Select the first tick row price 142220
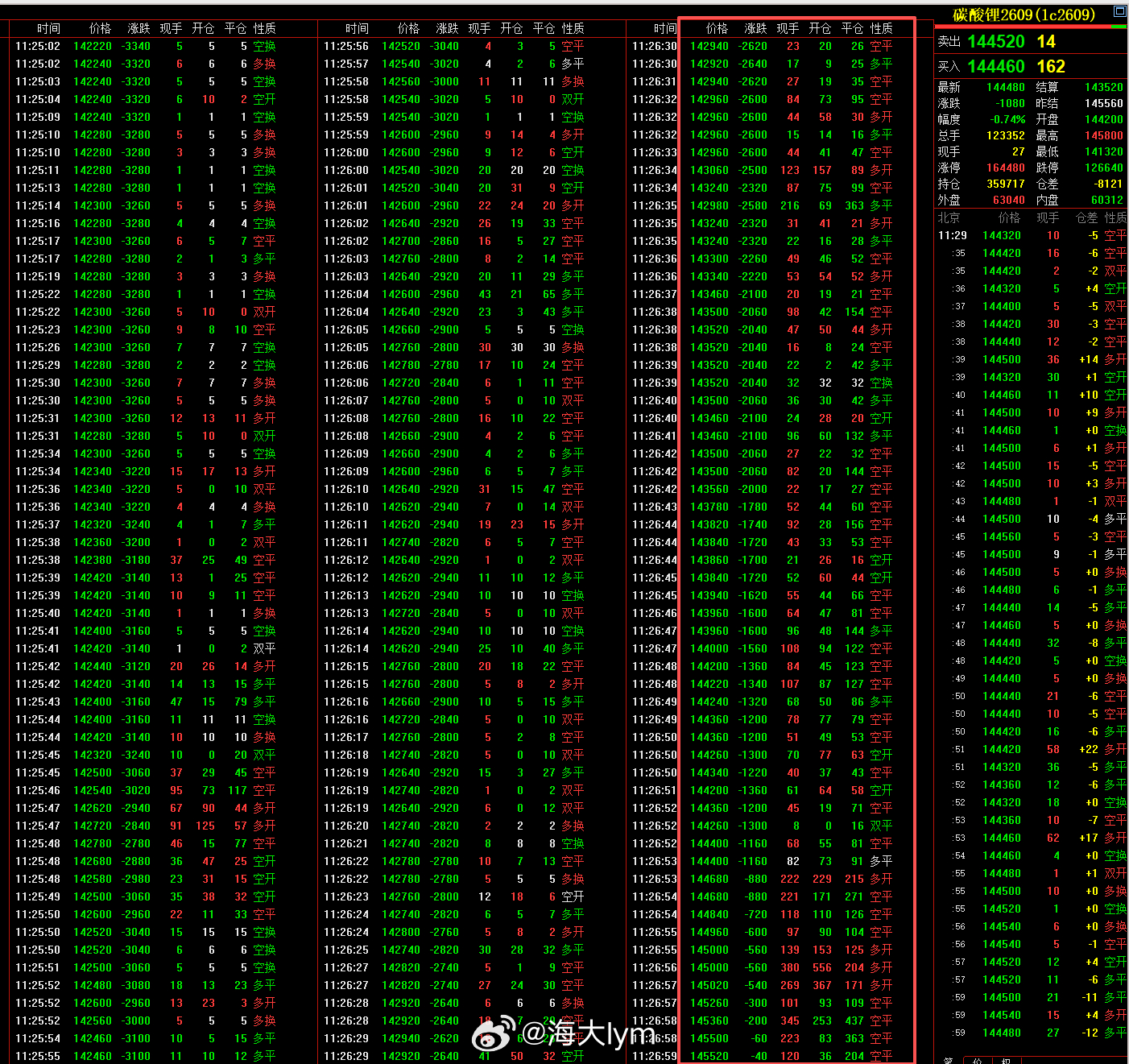The width and height of the screenshot is (1129, 1064). point(93,46)
